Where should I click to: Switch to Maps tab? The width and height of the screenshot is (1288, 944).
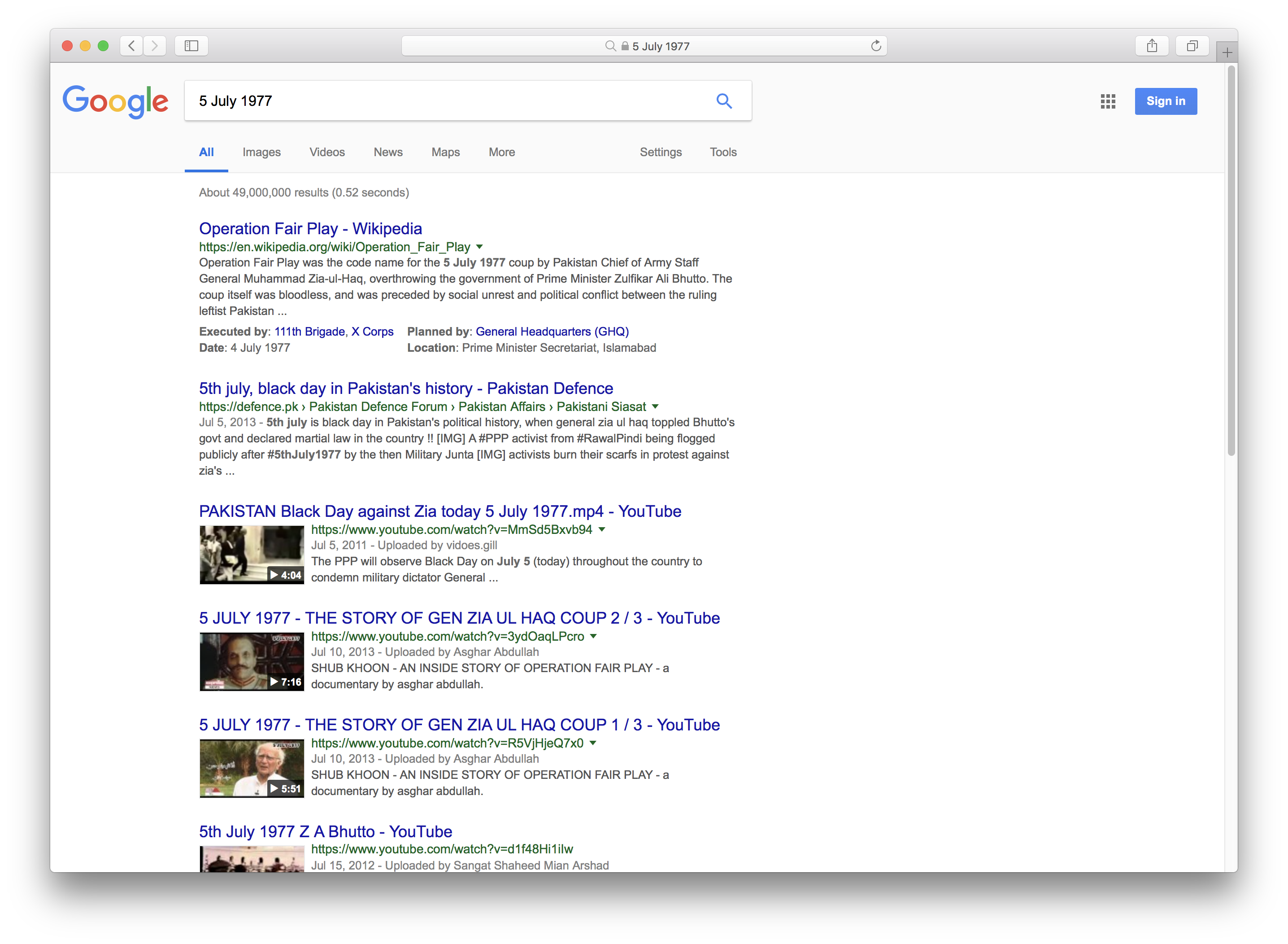445,153
